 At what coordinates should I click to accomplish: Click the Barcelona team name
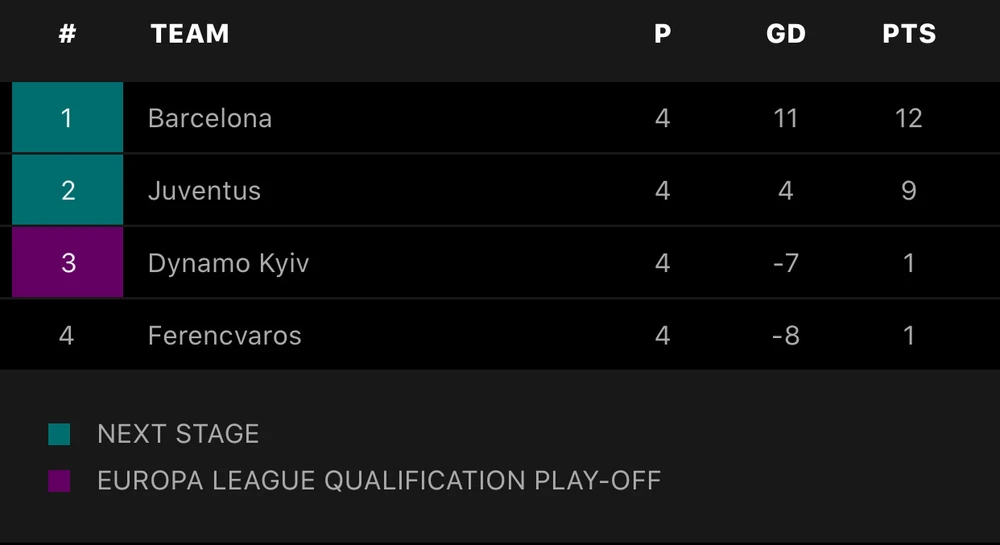point(210,118)
